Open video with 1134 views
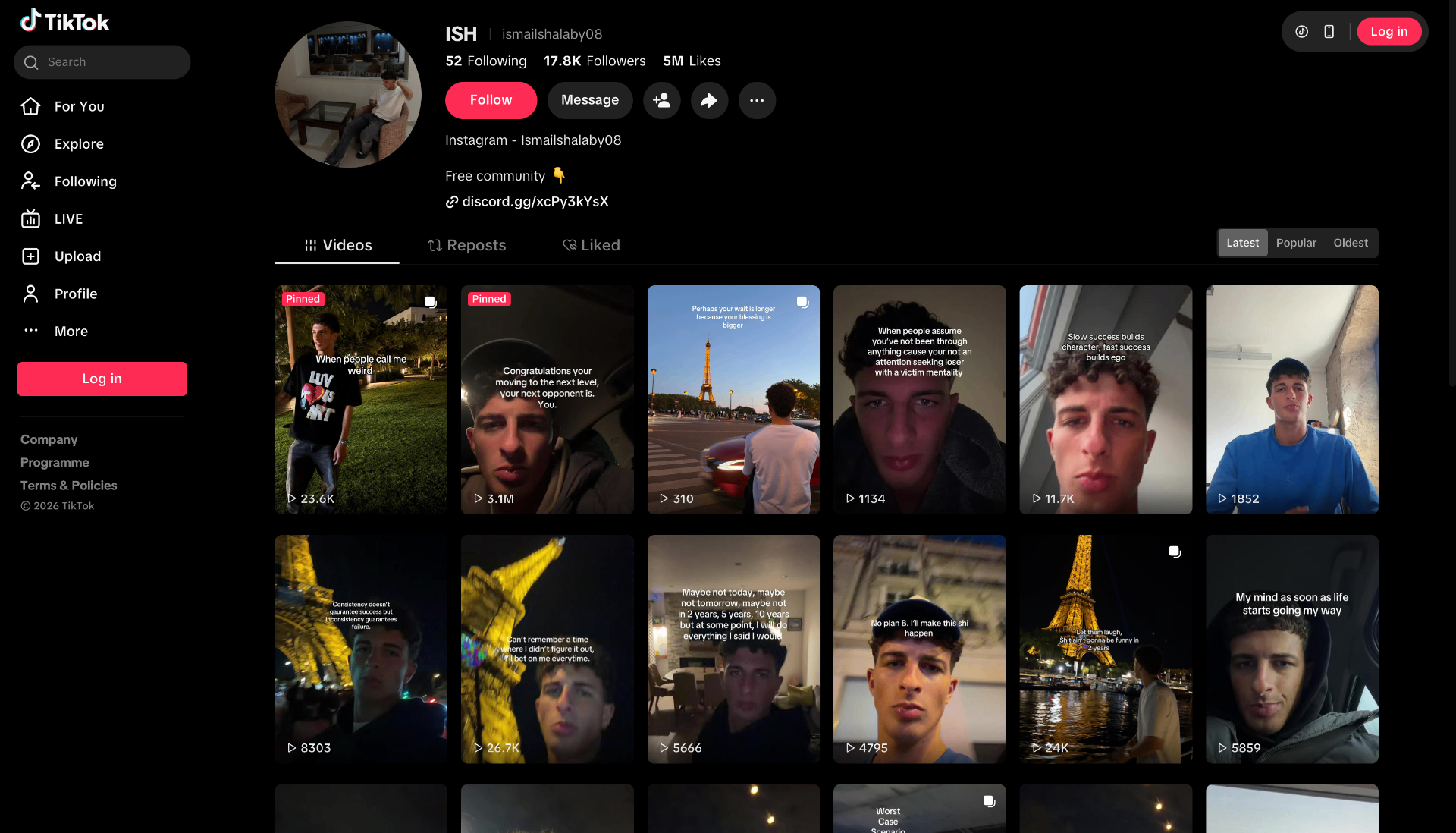 pyautogui.click(x=920, y=400)
